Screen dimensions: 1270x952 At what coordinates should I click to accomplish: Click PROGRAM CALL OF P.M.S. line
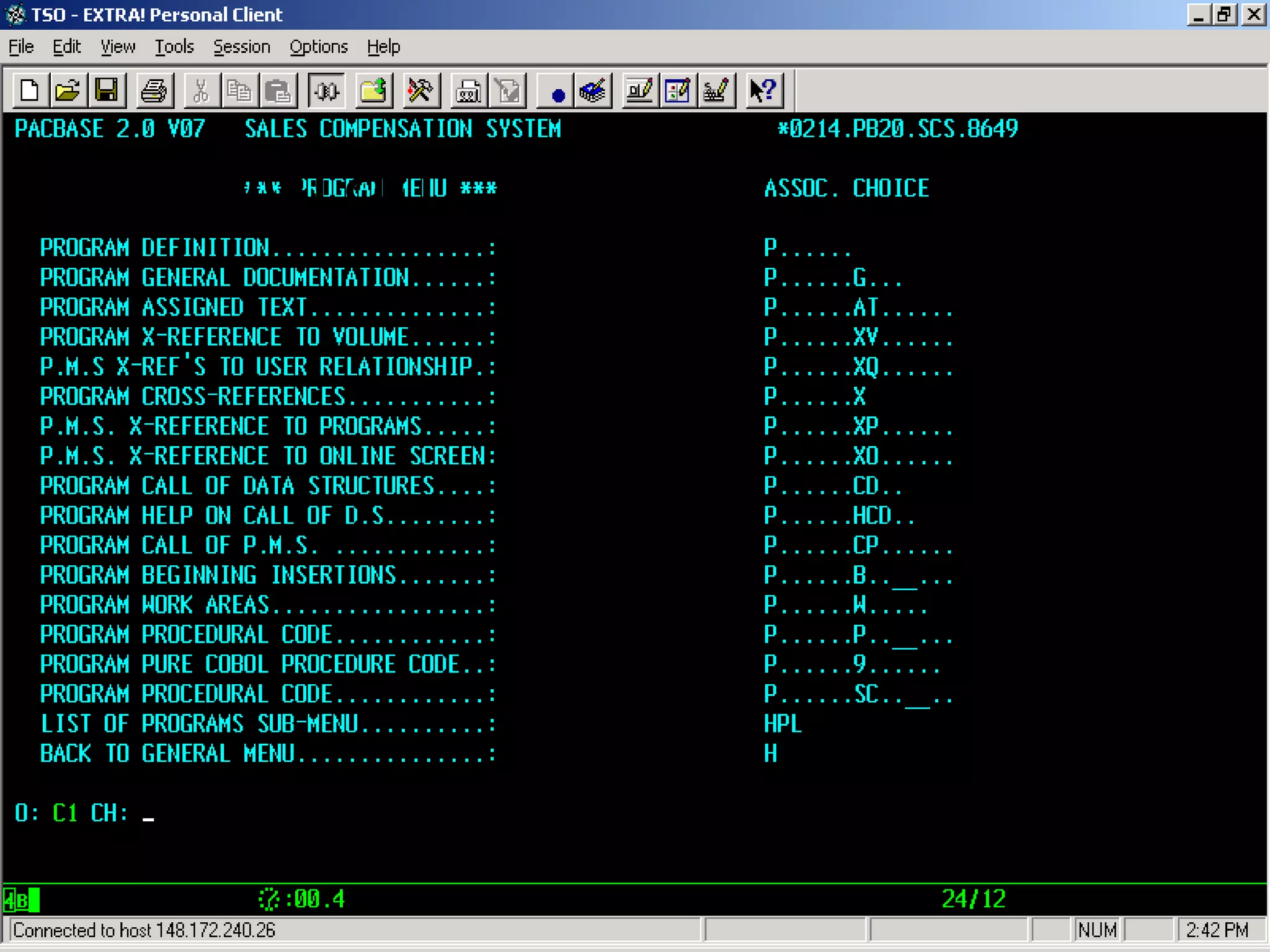(x=268, y=546)
